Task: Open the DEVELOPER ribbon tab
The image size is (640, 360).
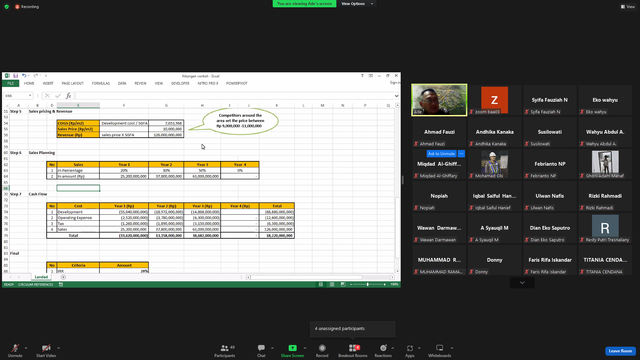Action: (x=180, y=83)
